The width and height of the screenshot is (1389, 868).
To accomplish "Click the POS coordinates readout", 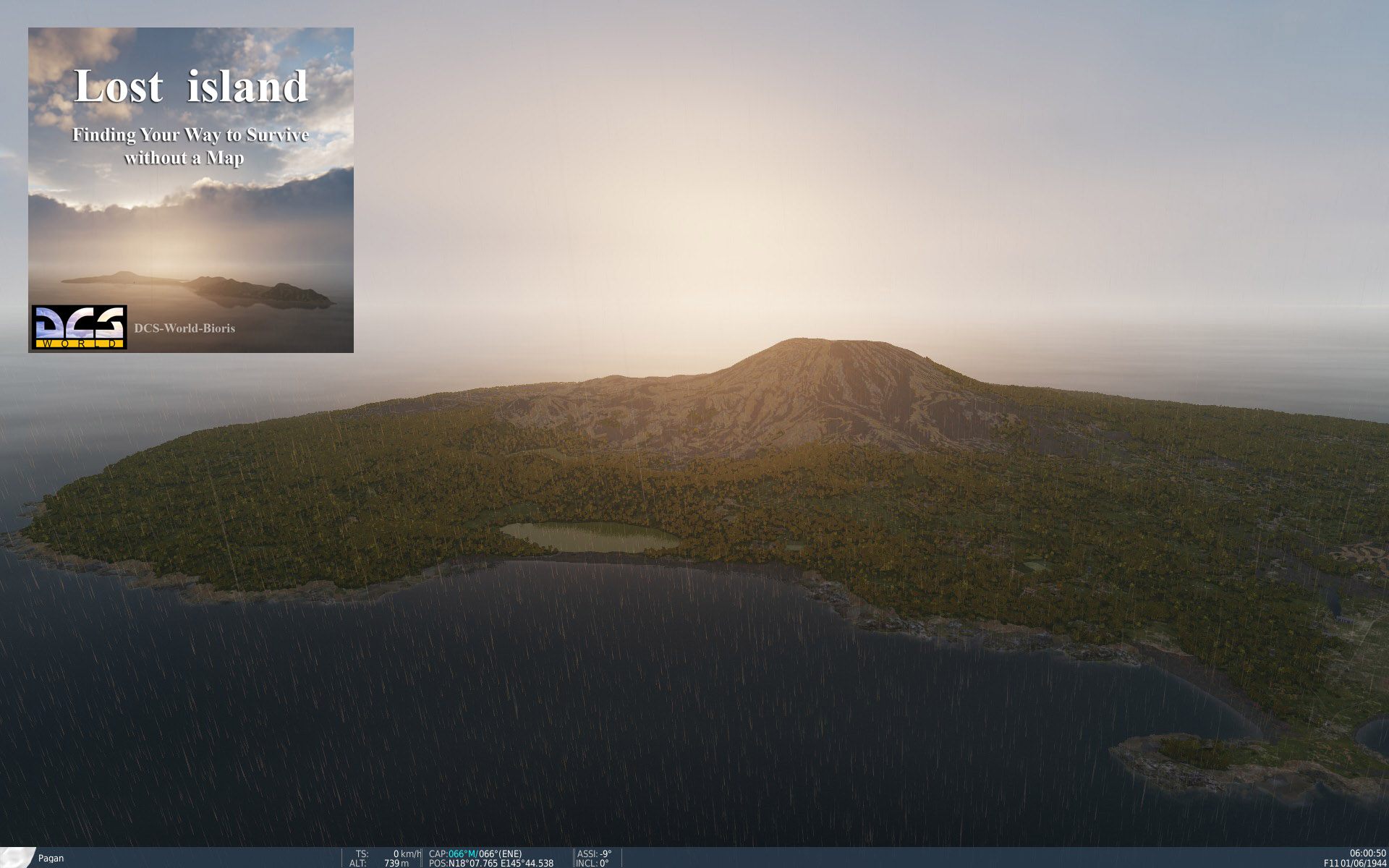I will click(x=492, y=863).
